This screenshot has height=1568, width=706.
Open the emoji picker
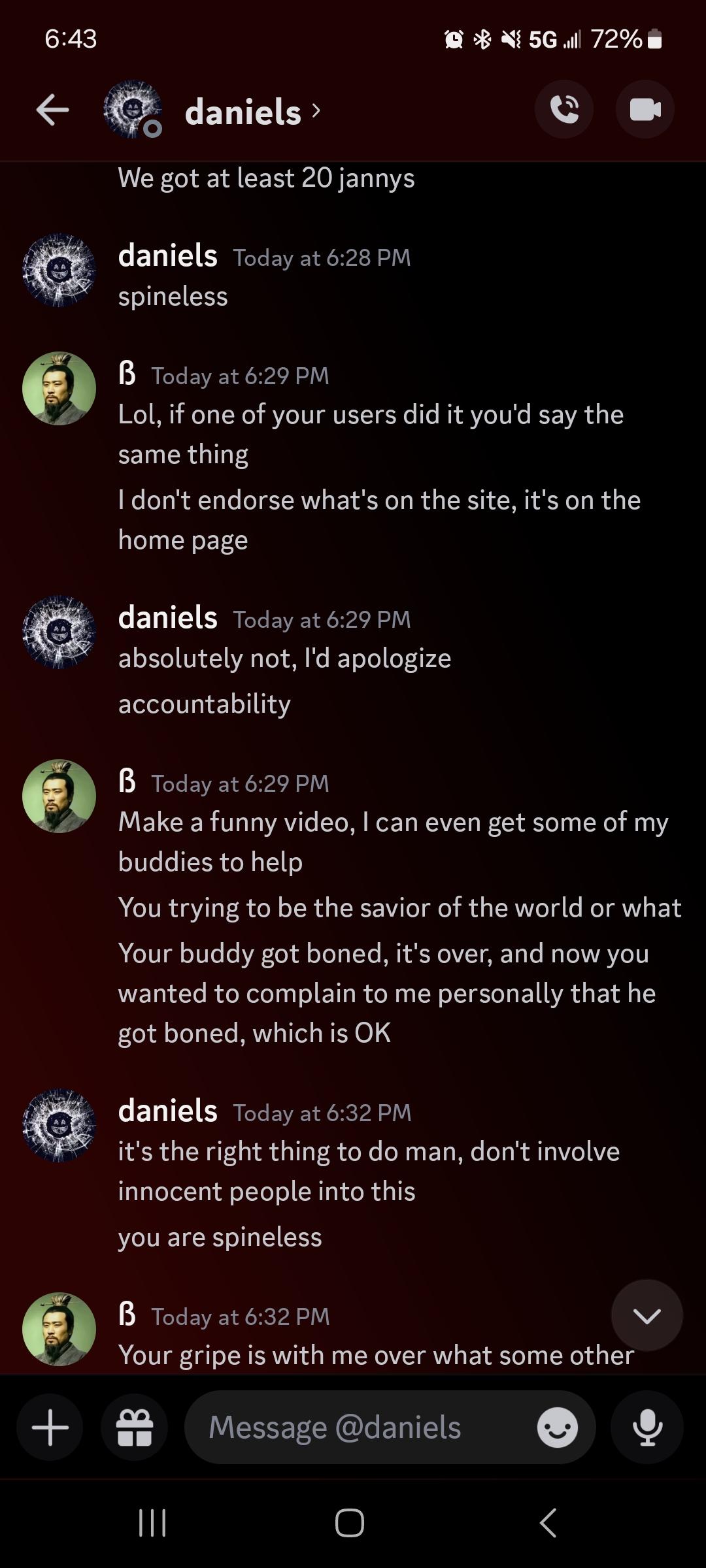557,1428
